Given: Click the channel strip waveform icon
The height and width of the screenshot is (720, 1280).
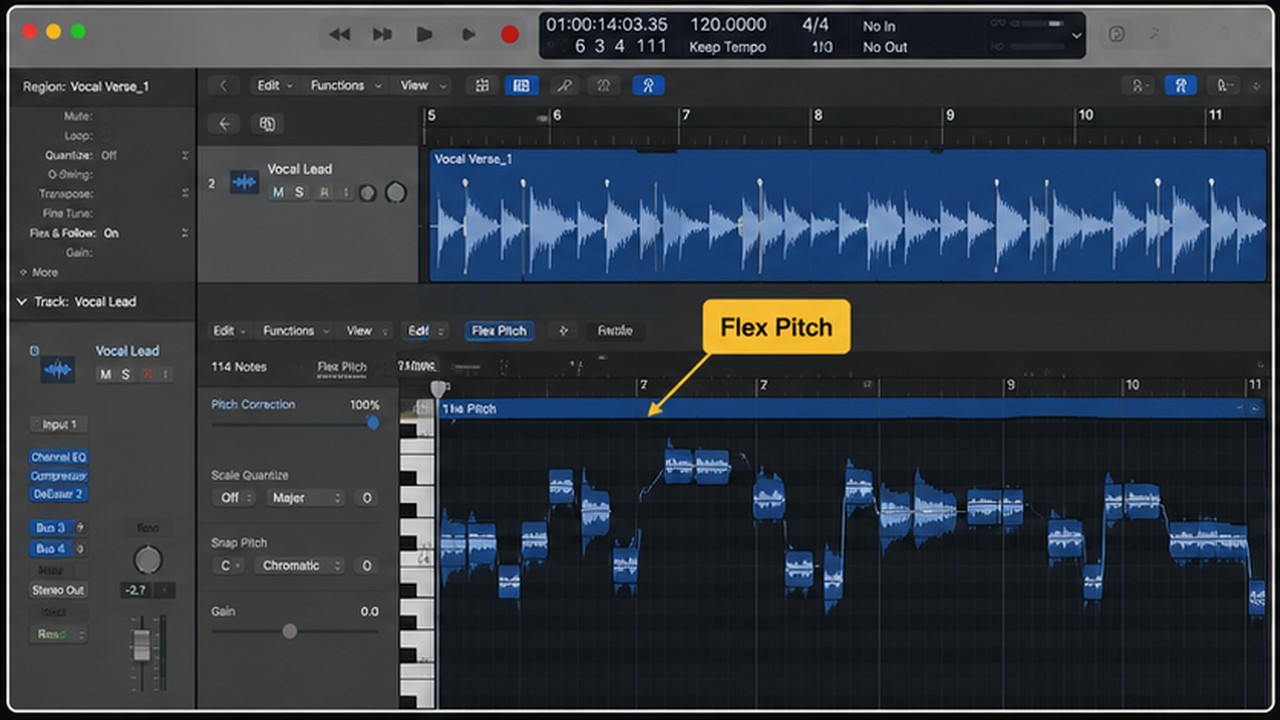Looking at the screenshot, I should tap(57, 370).
